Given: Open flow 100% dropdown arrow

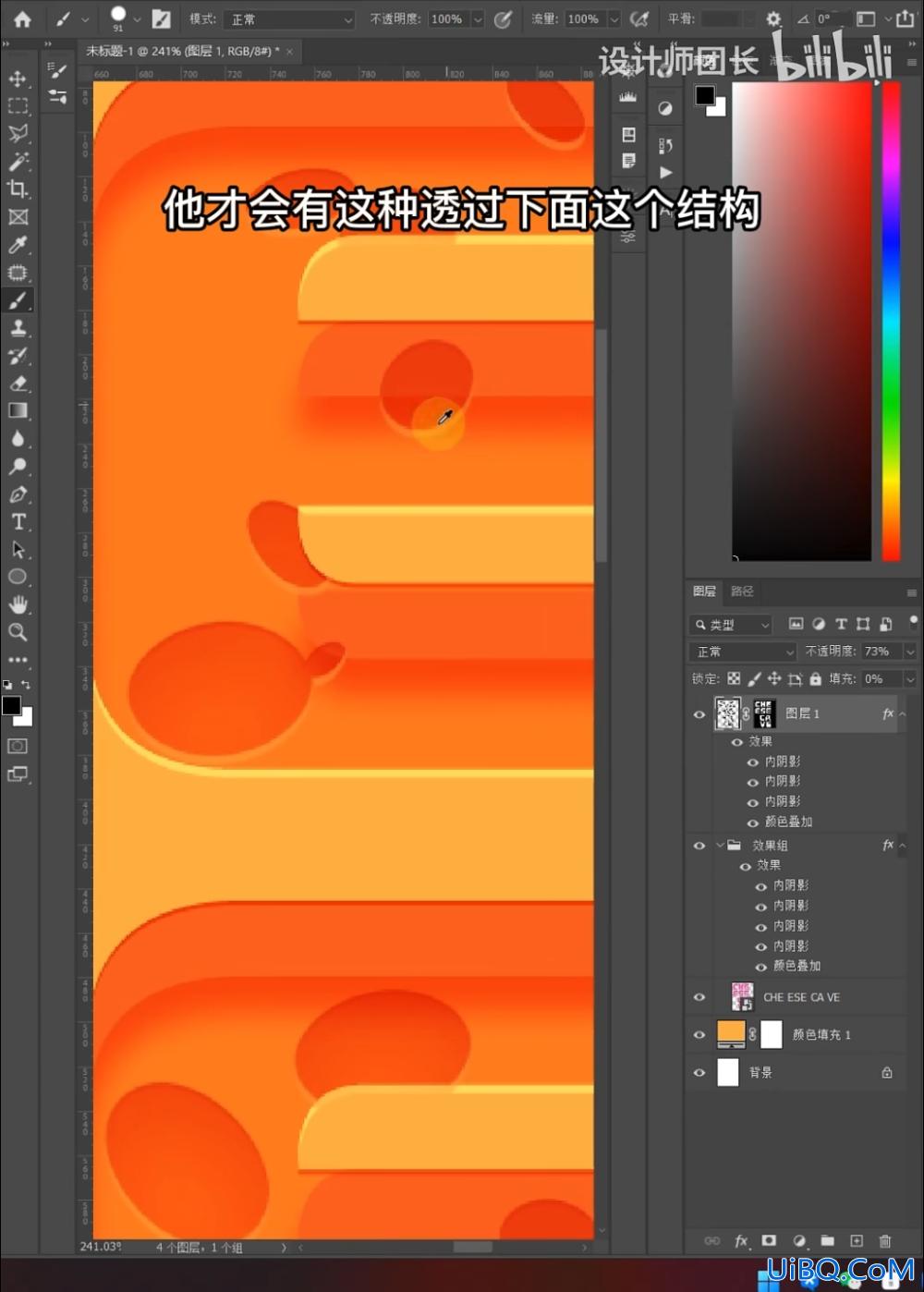Looking at the screenshot, I should (x=614, y=18).
